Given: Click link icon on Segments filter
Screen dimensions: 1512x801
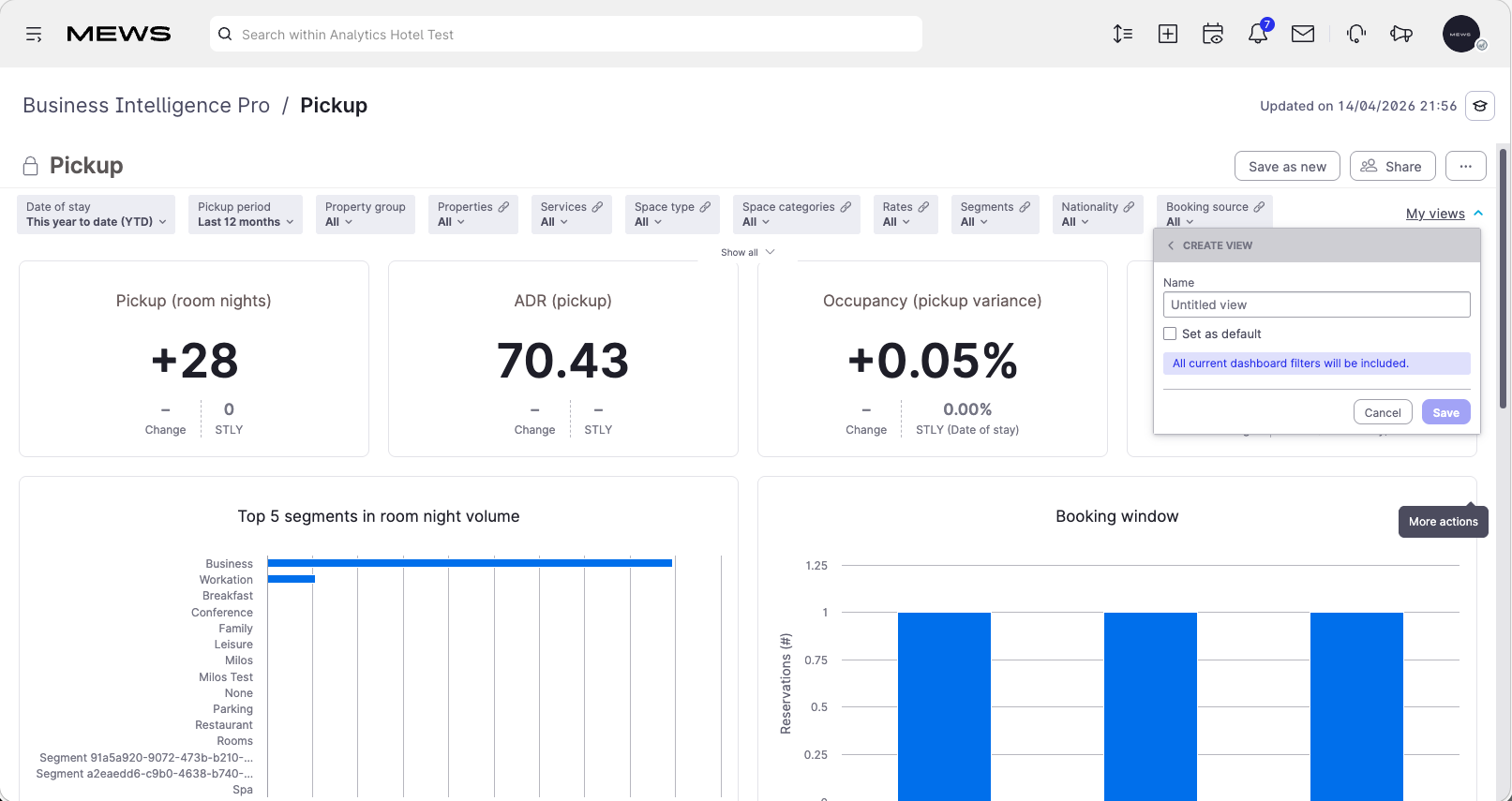Looking at the screenshot, I should coord(1025,207).
